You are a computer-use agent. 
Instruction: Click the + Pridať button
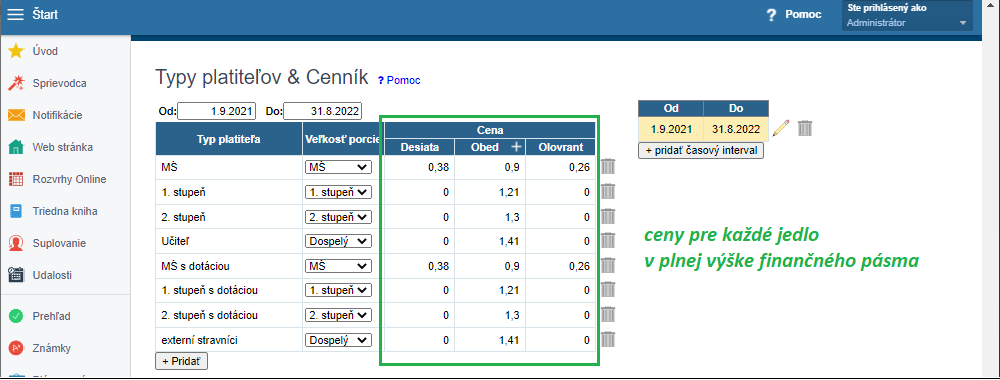(181, 361)
